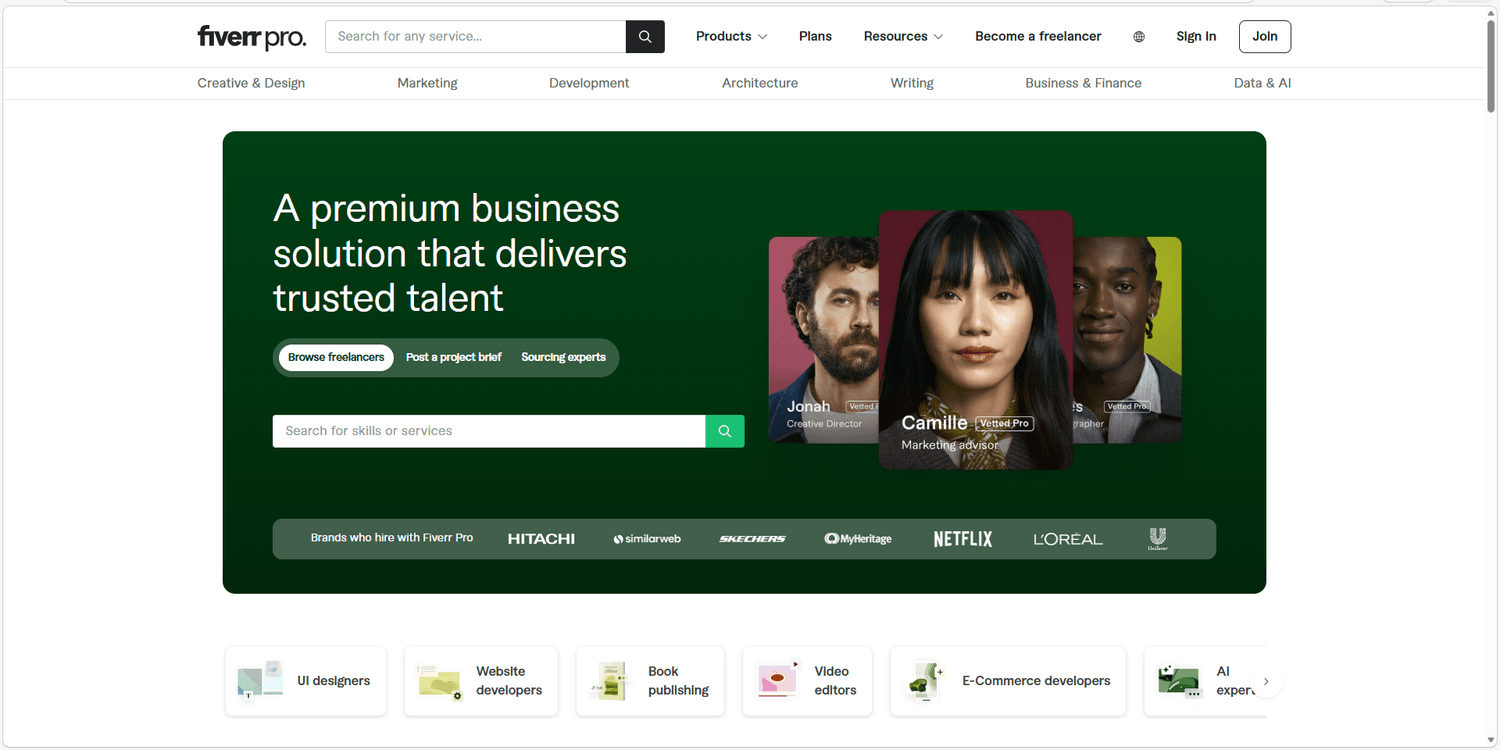Open the Marketing category
Image resolution: width=1500 pixels, height=750 pixels.
click(427, 84)
